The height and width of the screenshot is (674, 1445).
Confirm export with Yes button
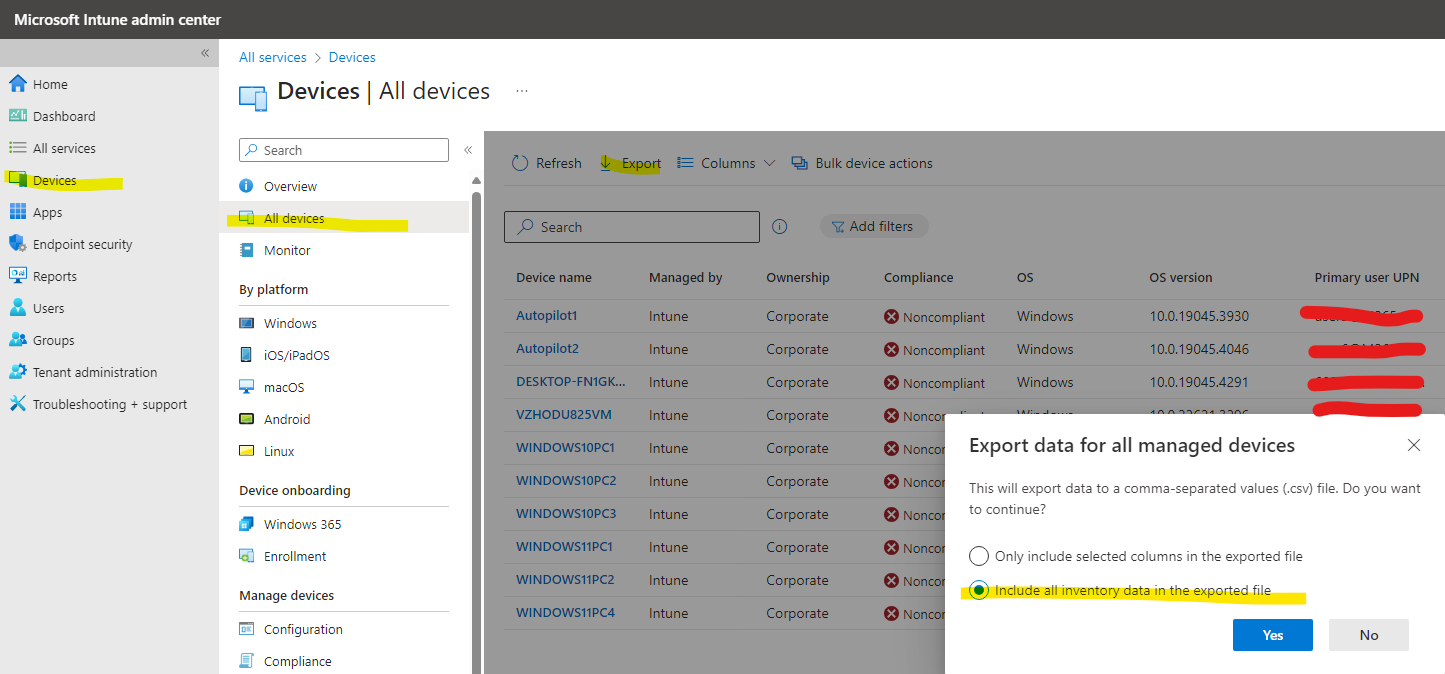coord(1272,635)
